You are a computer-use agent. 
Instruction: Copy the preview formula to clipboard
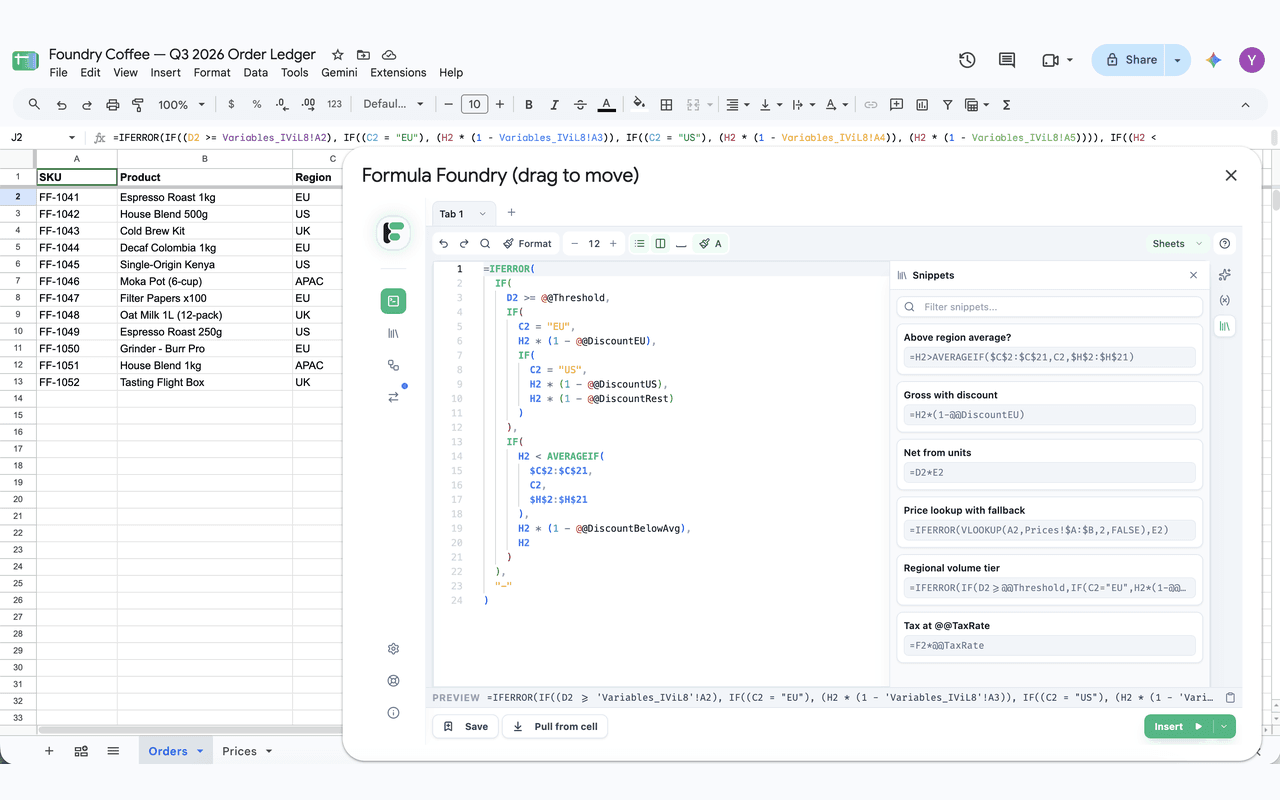[x=1231, y=697]
